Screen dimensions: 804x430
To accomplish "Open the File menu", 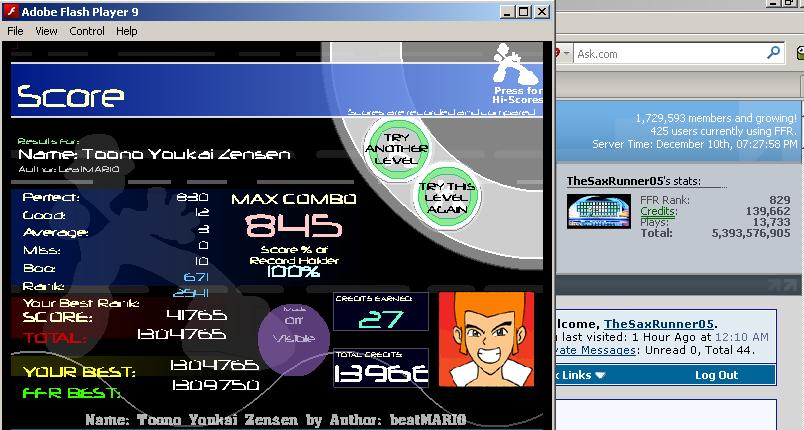I will point(15,31).
